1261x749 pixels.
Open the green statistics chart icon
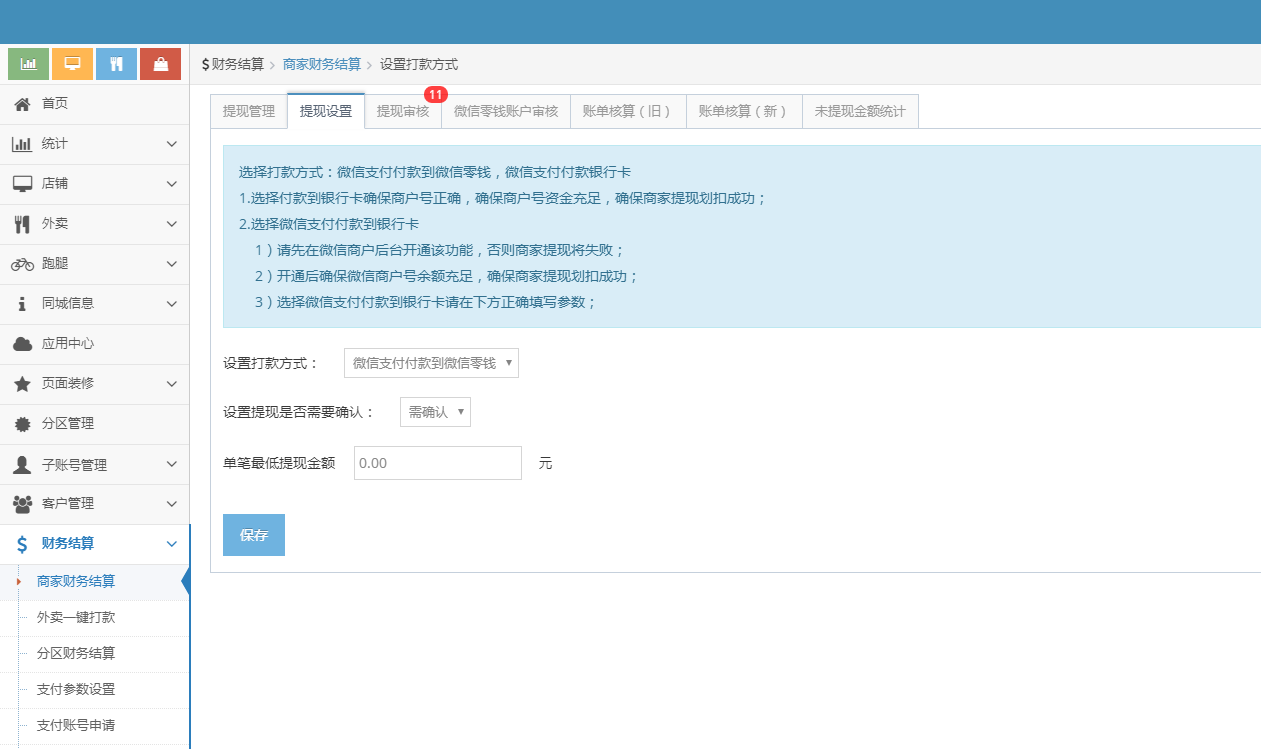(x=27, y=63)
